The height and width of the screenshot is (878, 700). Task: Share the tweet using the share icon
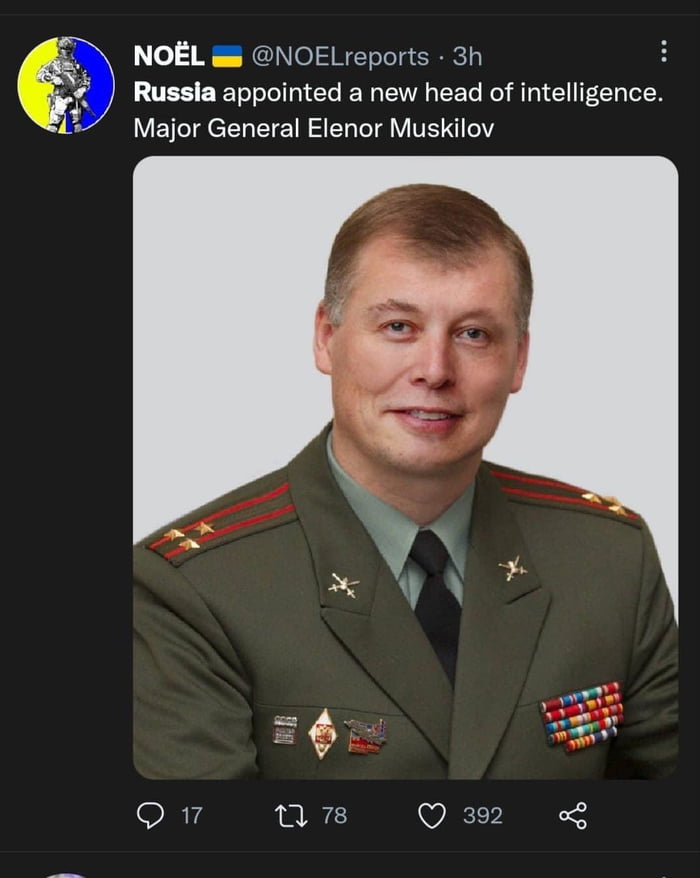[573, 815]
